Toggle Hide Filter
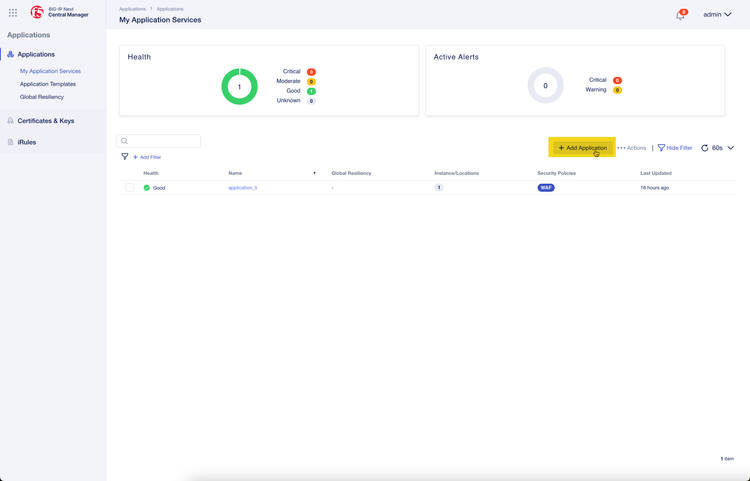The width and height of the screenshot is (750, 481). 675,148
